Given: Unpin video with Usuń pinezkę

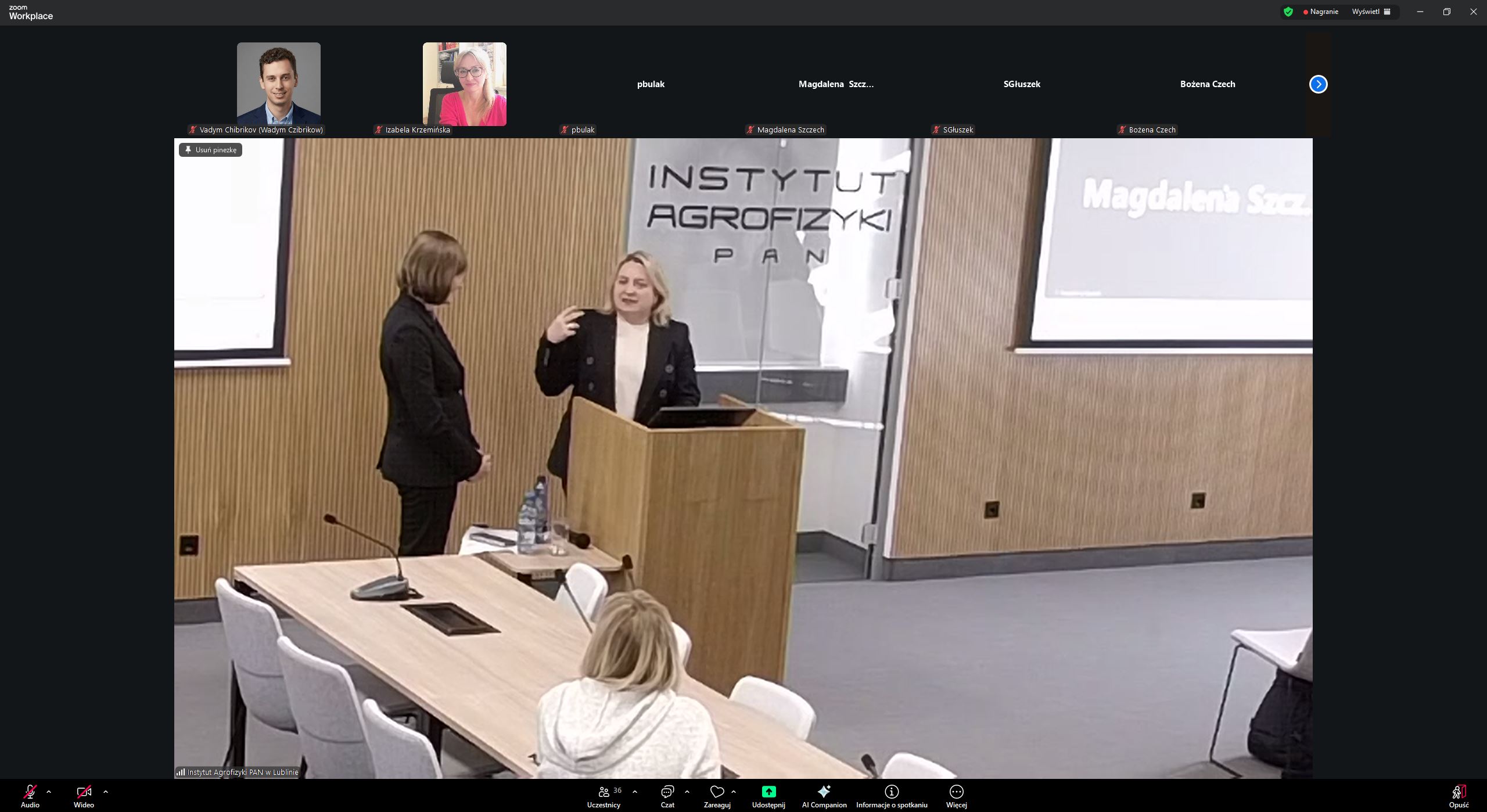Looking at the screenshot, I should pyautogui.click(x=211, y=150).
